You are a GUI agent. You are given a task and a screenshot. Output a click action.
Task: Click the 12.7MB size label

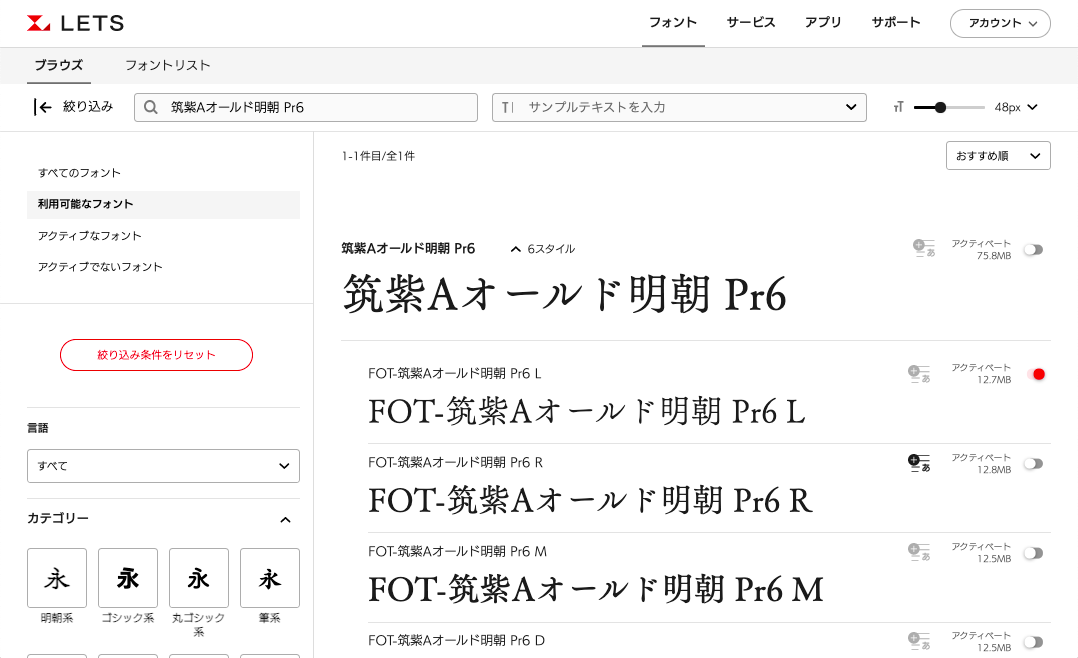click(x=993, y=380)
